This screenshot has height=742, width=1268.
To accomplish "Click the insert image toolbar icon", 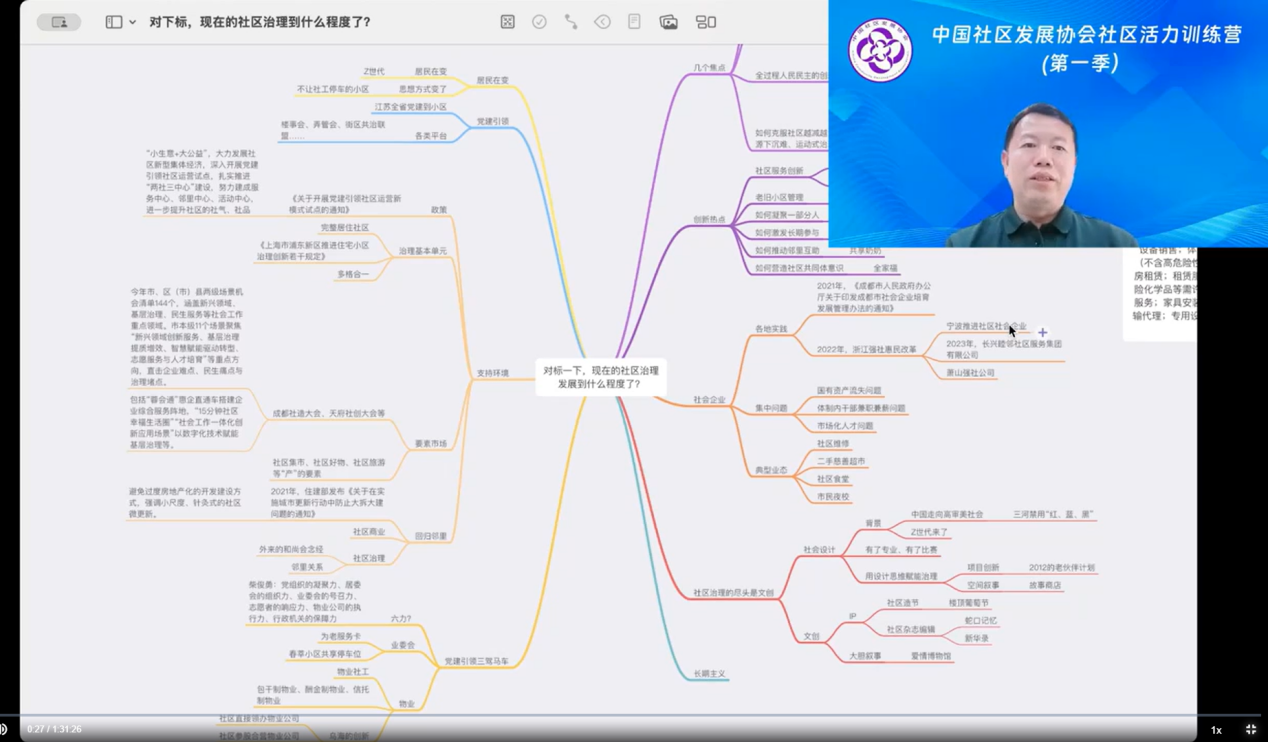I will click(x=669, y=22).
